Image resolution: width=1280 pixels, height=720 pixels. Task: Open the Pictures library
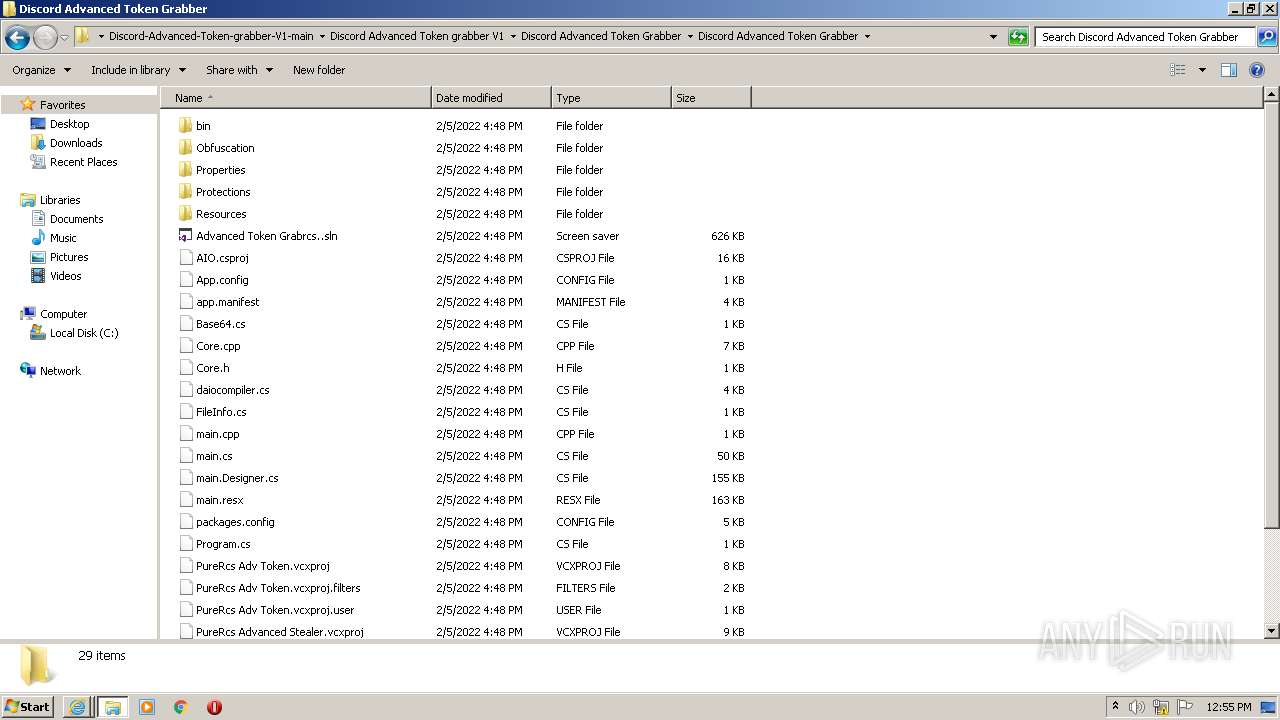[69, 257]
